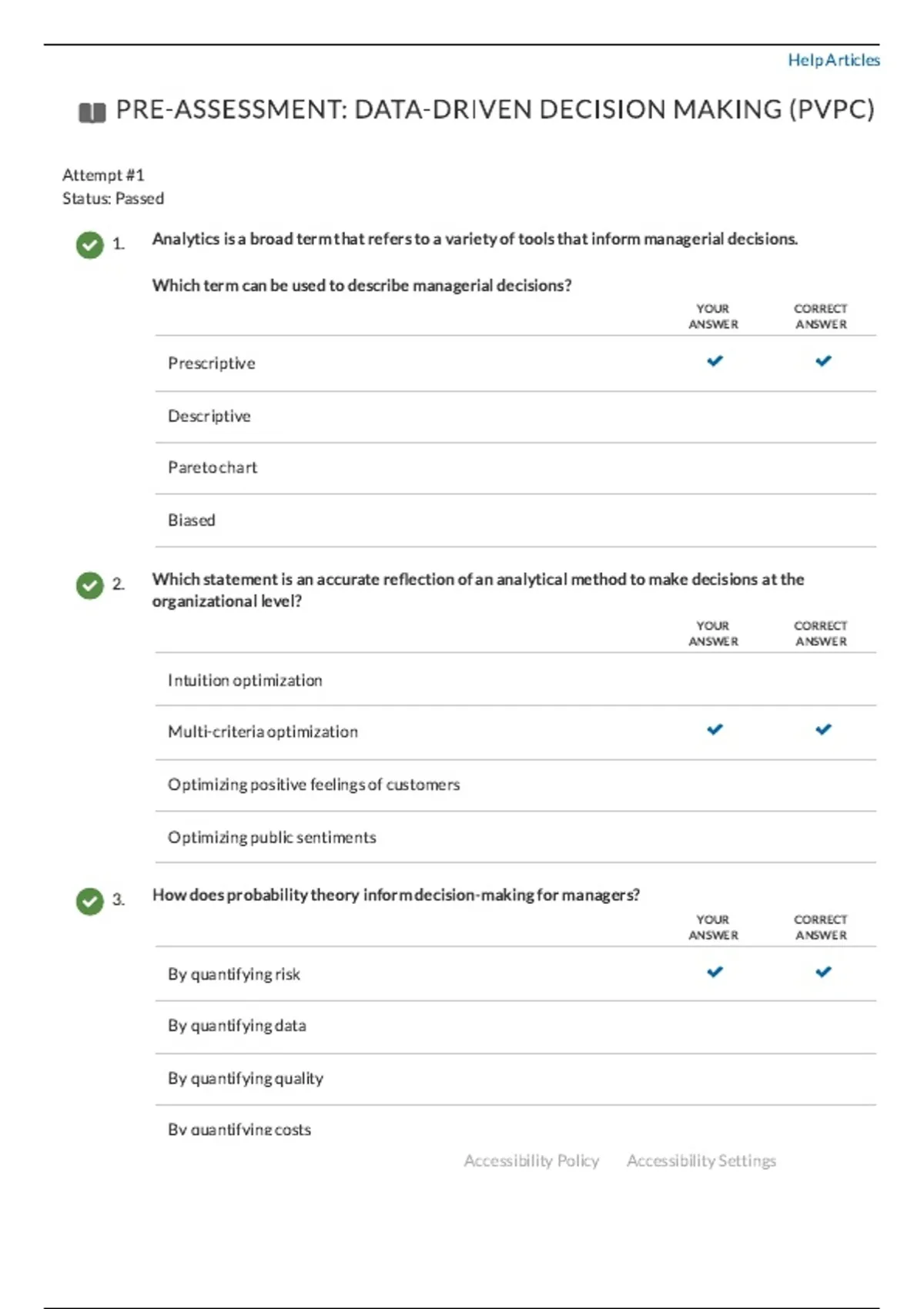Screen dimensions: 924x1309
Task: Click the book icon beside the assessment title
Action: (x=92, y=112)
